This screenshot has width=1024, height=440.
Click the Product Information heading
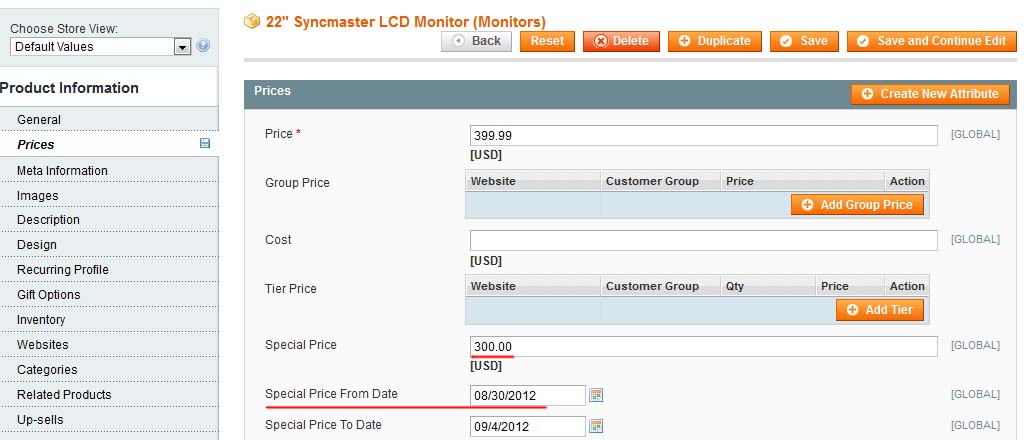pyautogui.click(x=69, y=87)
